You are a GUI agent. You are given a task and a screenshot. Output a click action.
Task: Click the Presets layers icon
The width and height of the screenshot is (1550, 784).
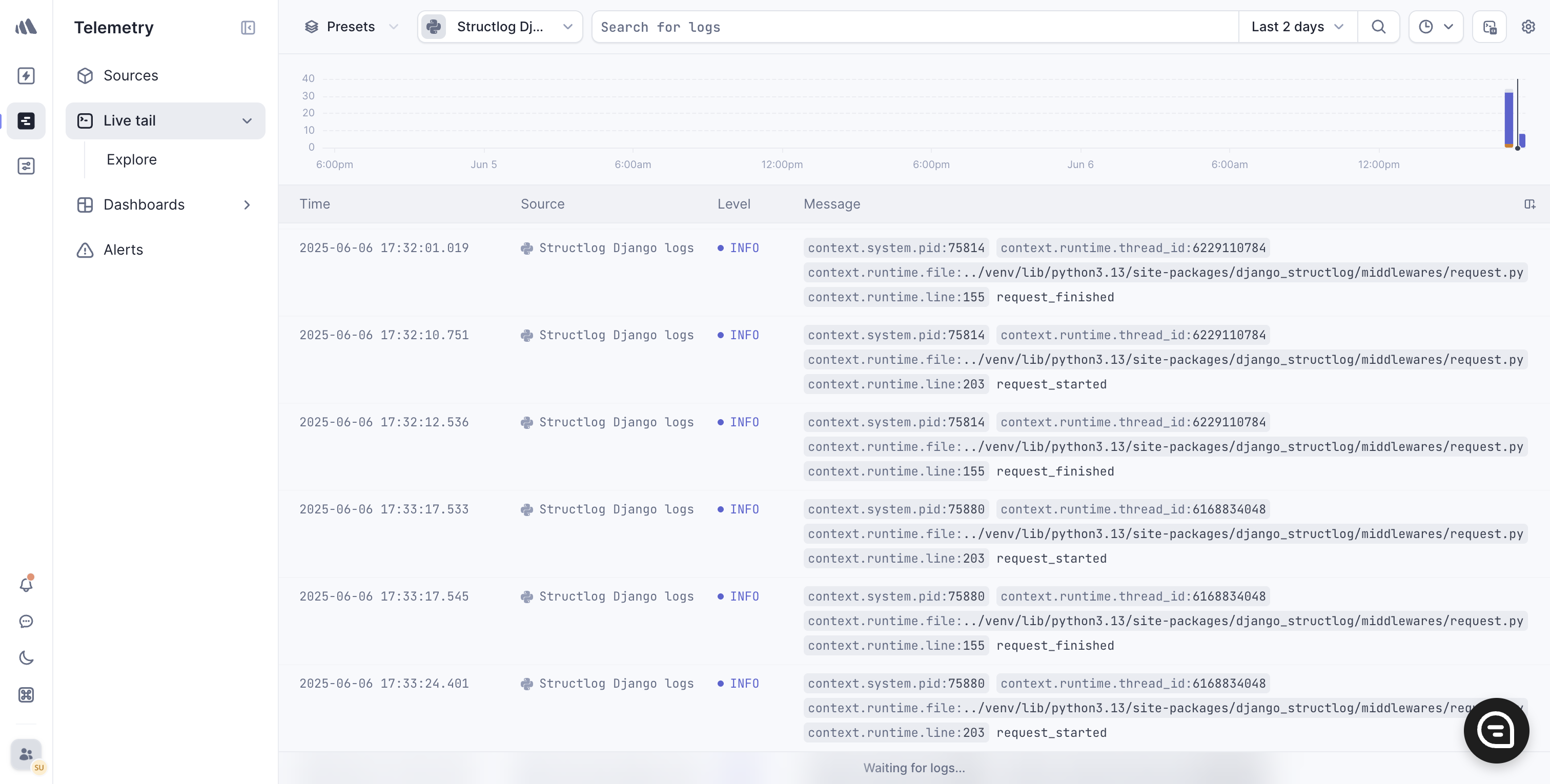(x=311, y=27)
